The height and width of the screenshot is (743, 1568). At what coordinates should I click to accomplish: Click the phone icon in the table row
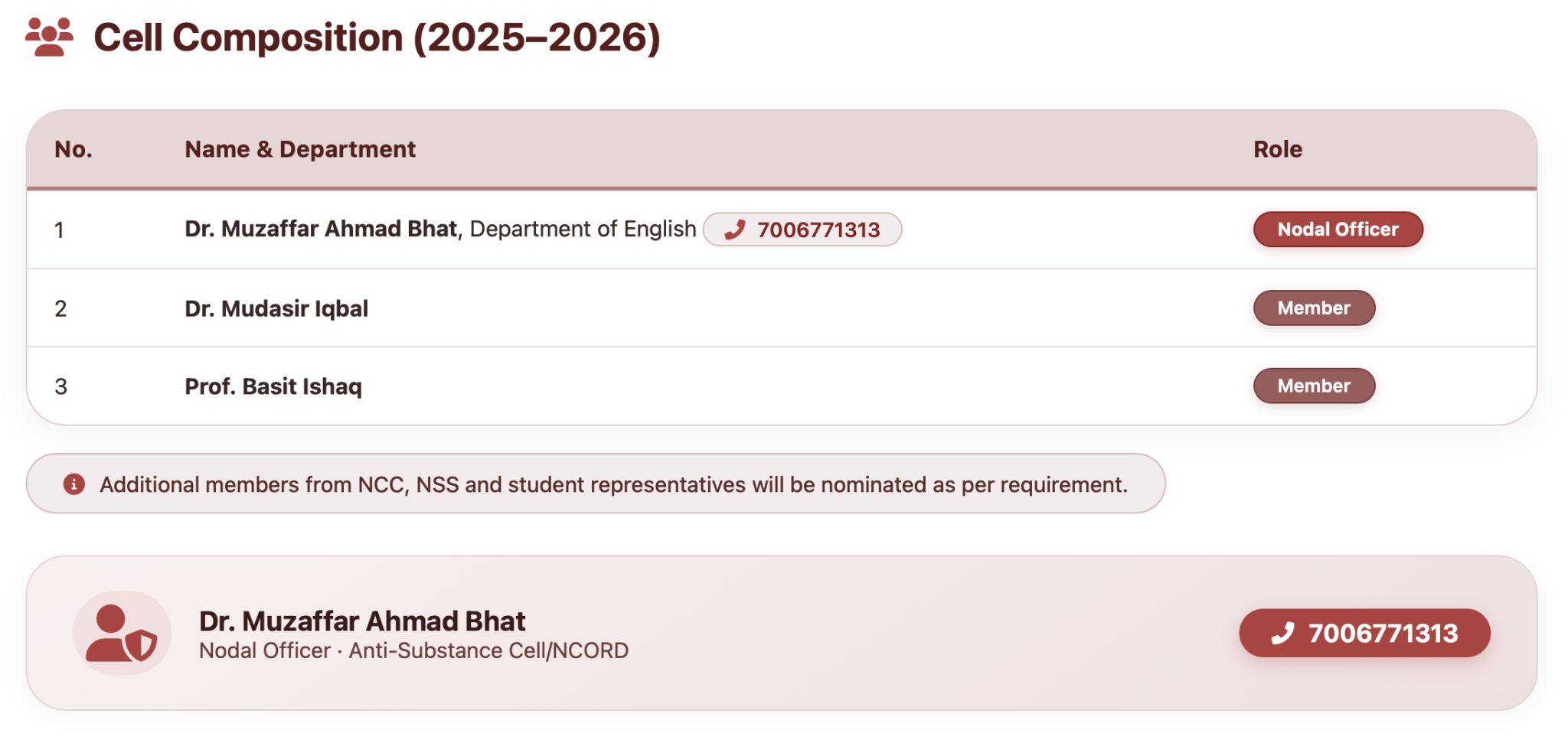[735, 230]
